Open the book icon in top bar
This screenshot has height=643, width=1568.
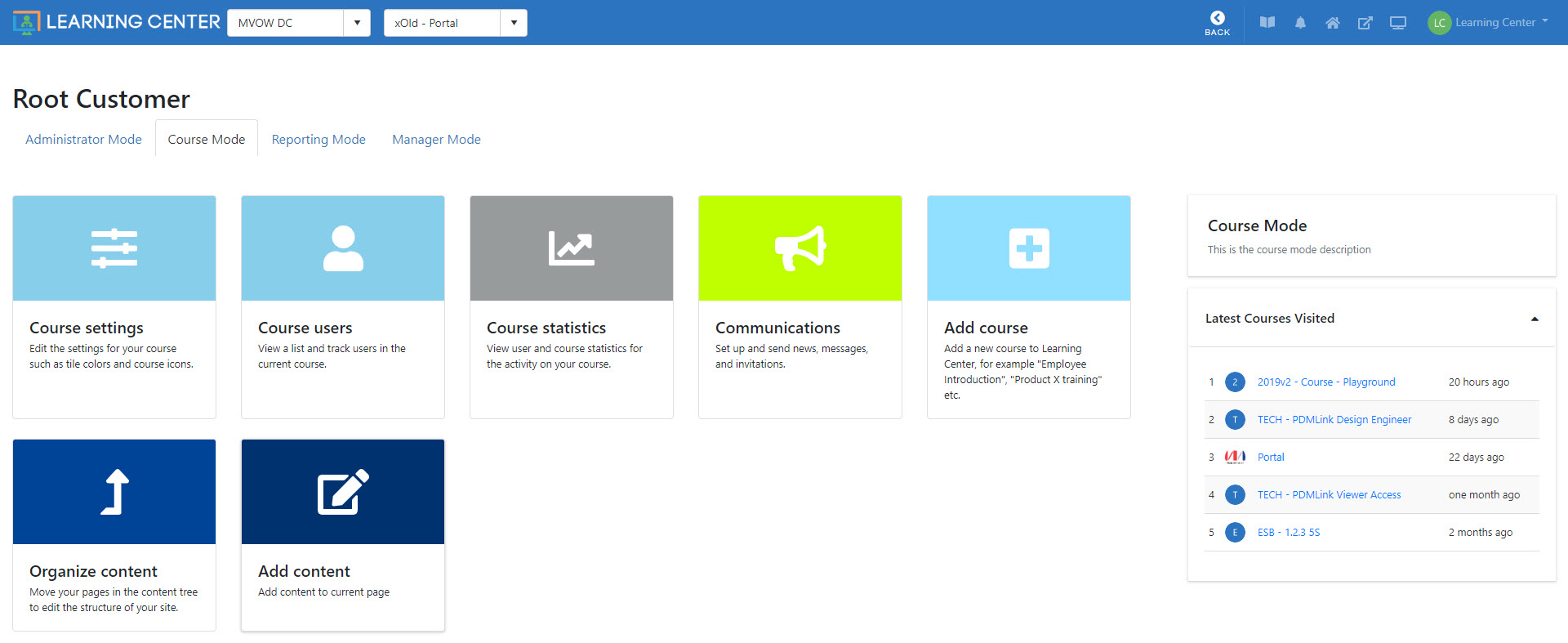click(x=1267, y=23)
